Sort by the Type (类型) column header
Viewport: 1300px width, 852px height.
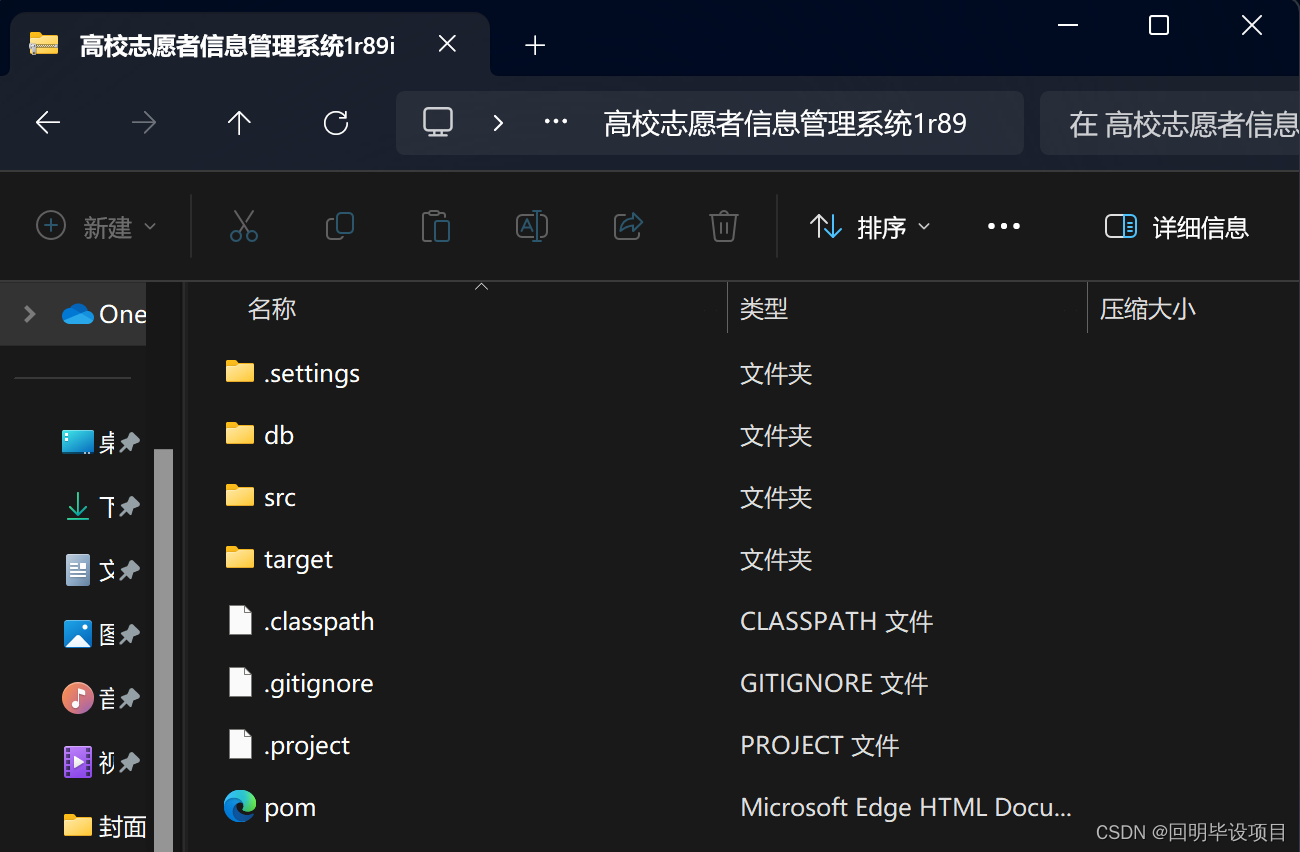pos(764,309)
